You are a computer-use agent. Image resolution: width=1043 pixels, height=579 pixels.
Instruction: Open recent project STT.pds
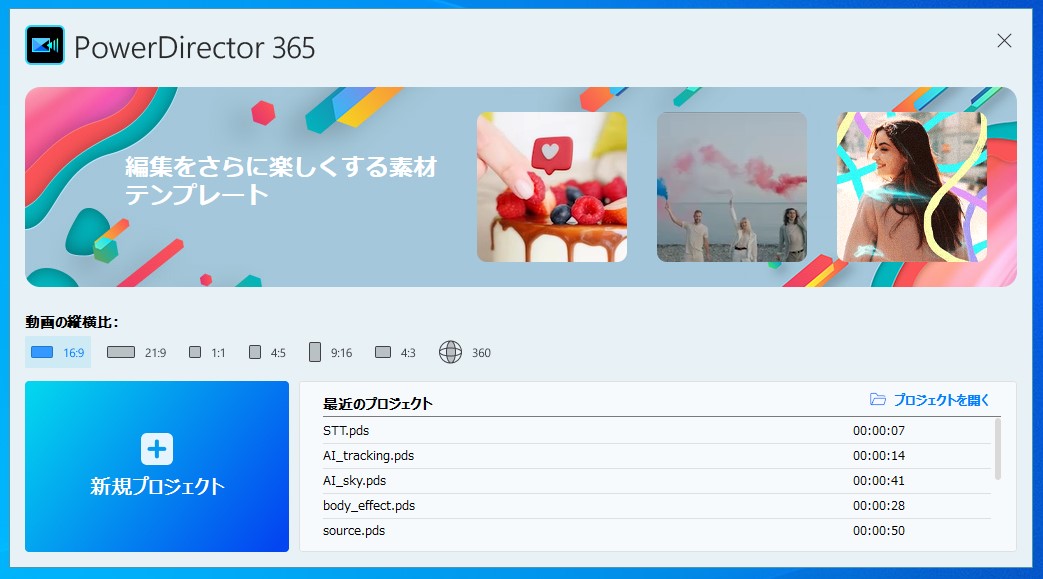(x=657, y=431)
